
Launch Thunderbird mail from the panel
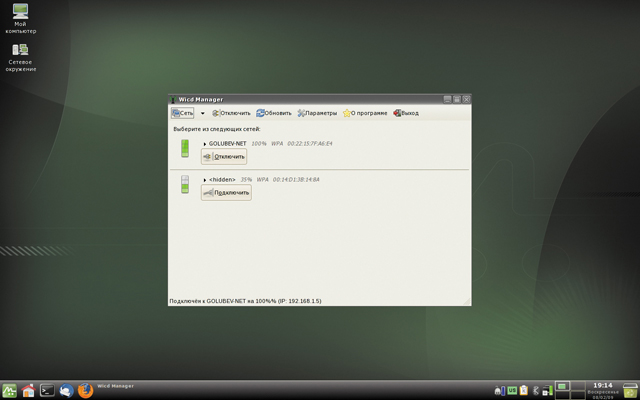tap(66, 391)
